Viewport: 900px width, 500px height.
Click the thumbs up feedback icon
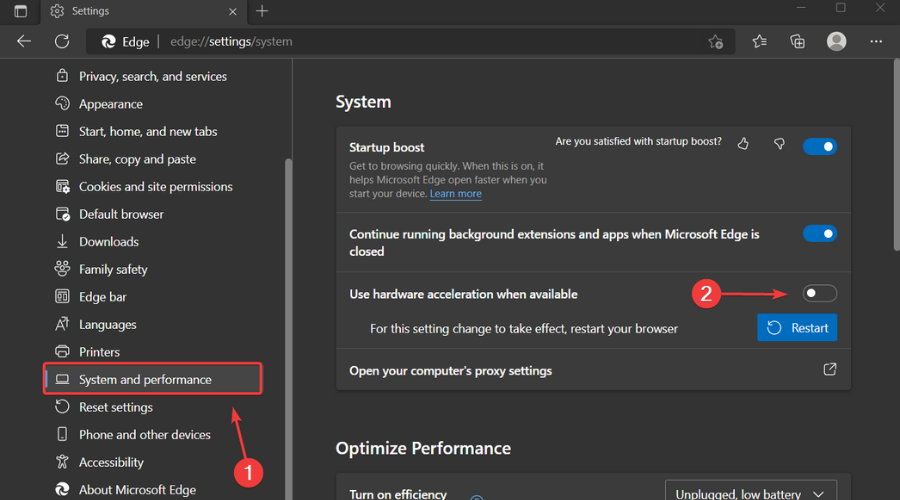pyautogui.click(x=743, y=144)
